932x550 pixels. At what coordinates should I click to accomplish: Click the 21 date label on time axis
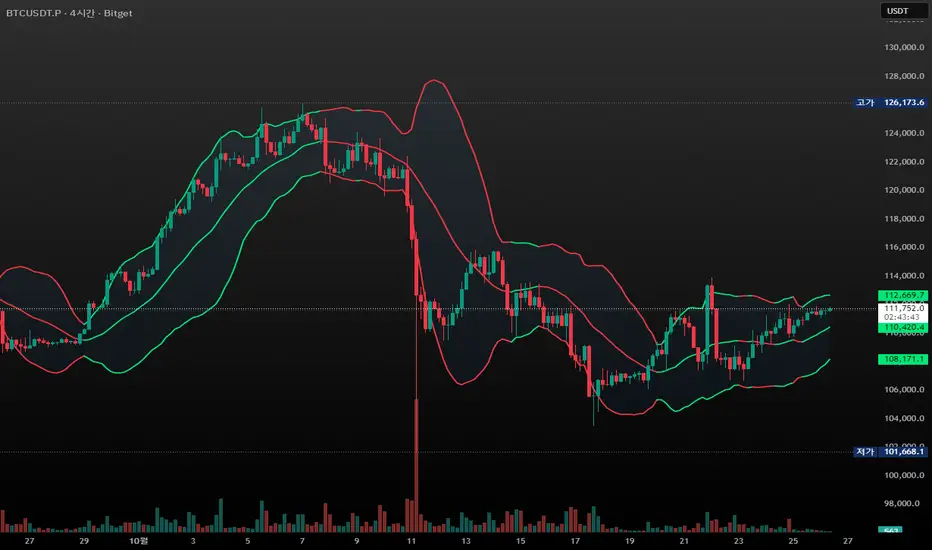[x=684, y=541]
